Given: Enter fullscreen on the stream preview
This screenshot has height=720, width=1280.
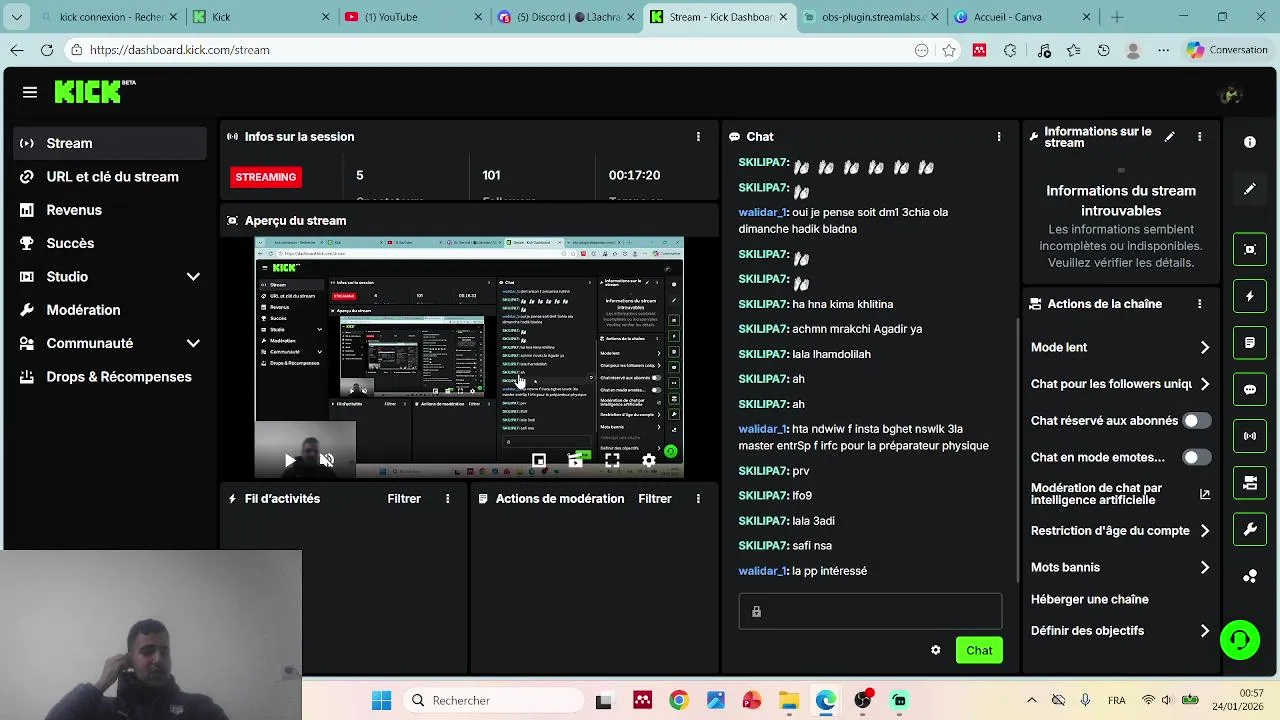Looking at the screenshot, I should 612,460.
